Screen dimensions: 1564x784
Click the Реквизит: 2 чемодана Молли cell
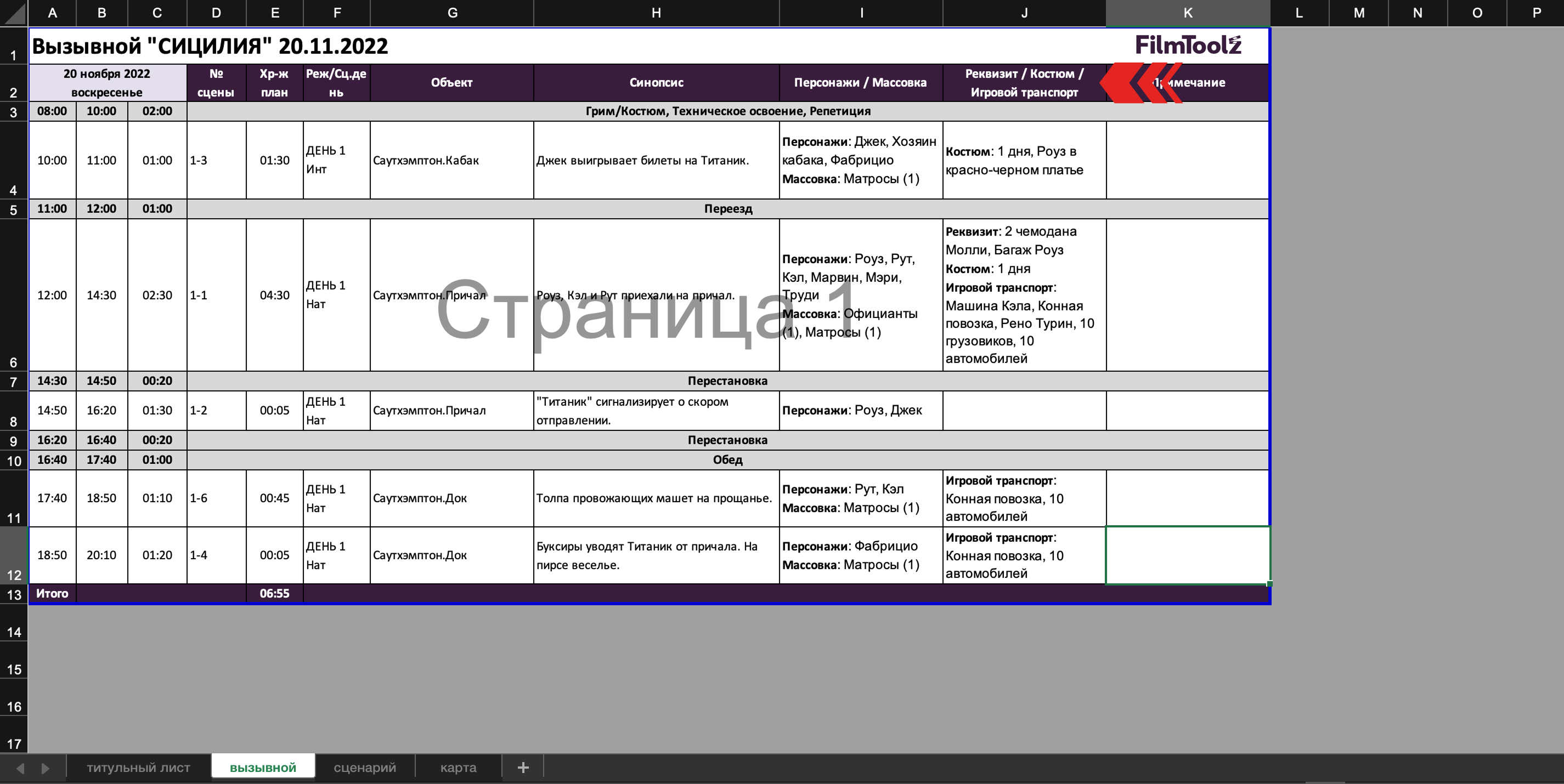pos(1024,295)
